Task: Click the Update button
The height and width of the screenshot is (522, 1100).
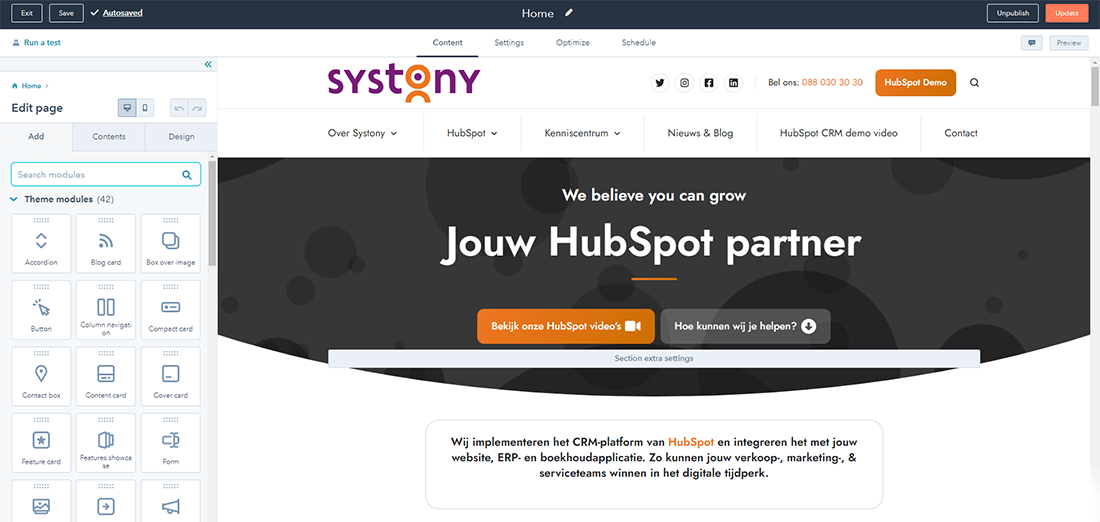Action: (x=1067, y=13)
